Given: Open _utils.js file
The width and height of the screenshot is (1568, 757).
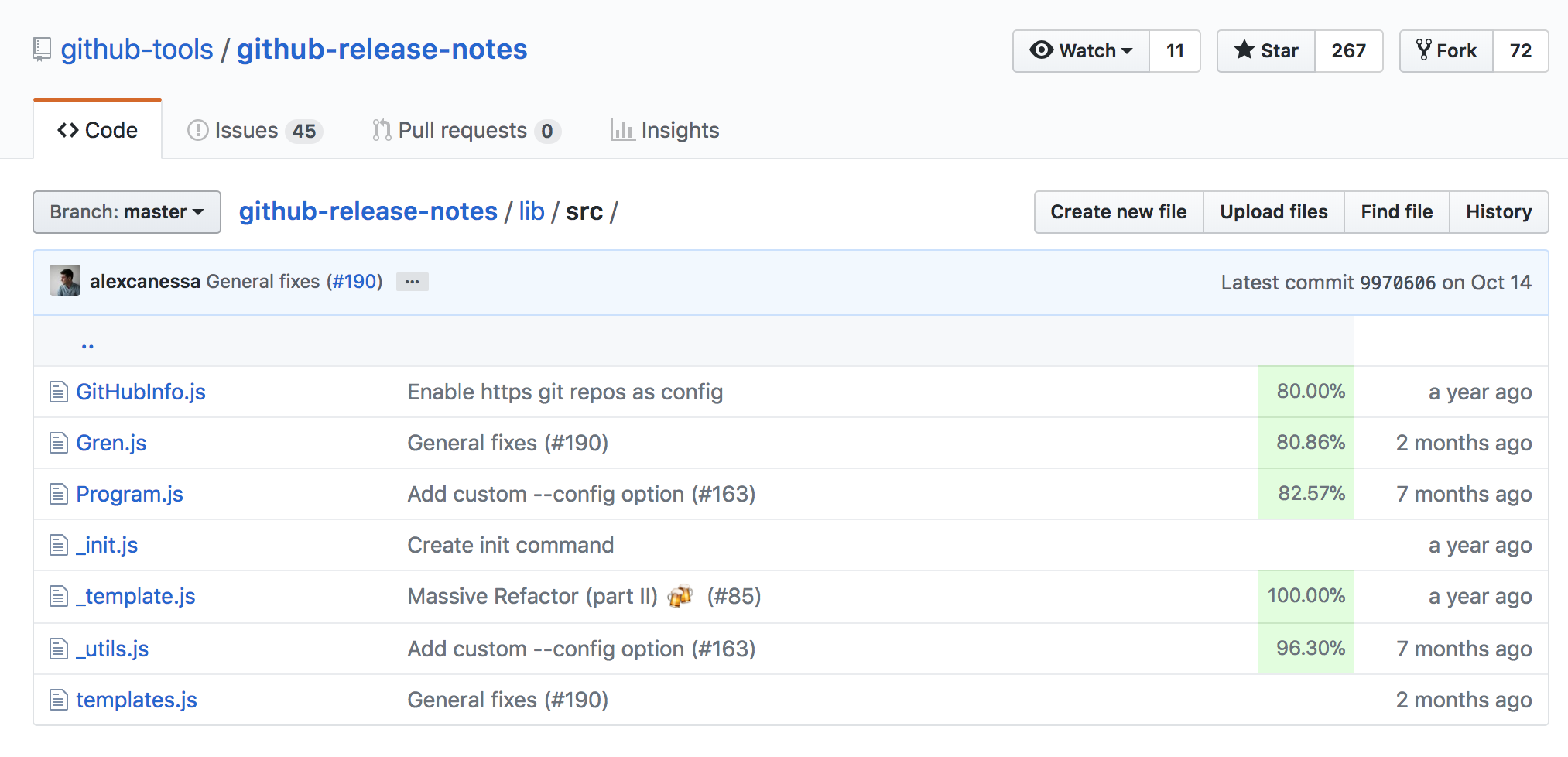Looking at the screenshot, I should pyautogui.click(x=112, y=649).
